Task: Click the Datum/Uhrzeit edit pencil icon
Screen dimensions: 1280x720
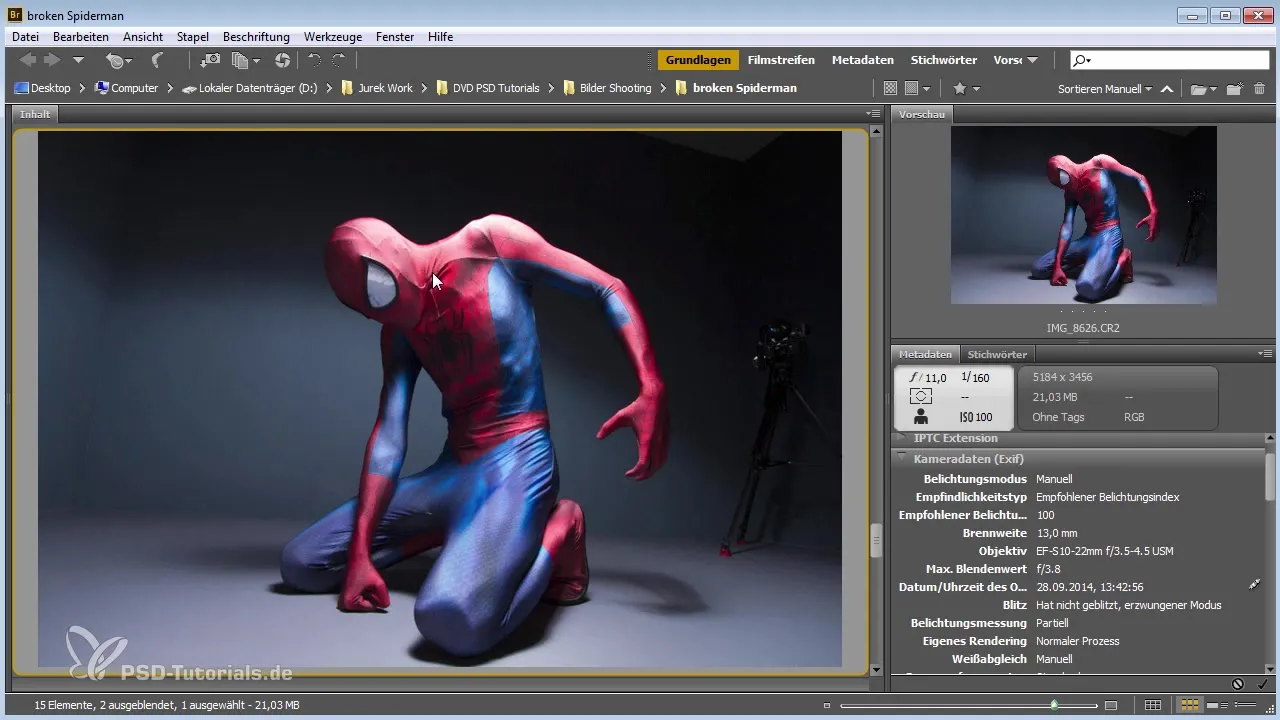Action: pyautogui.click(x=1254, y=584)
